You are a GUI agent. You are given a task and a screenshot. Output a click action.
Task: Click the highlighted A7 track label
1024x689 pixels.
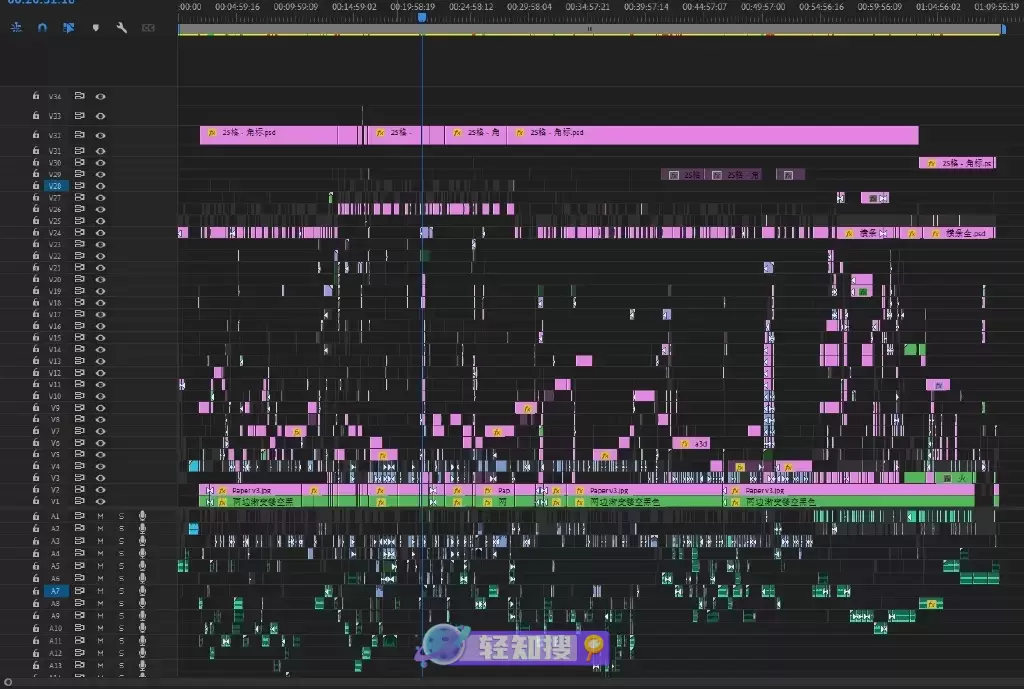tap(56, 591)
